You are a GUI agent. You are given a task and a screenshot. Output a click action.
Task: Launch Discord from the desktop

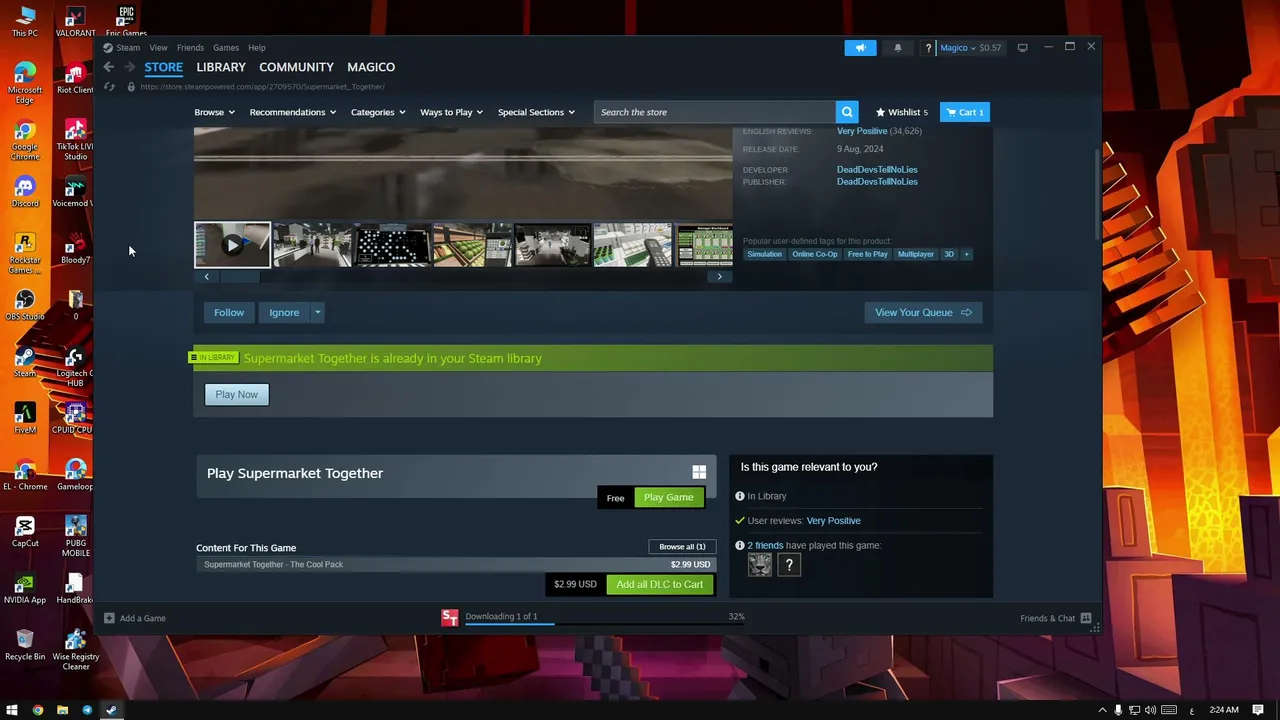(25, 192)
